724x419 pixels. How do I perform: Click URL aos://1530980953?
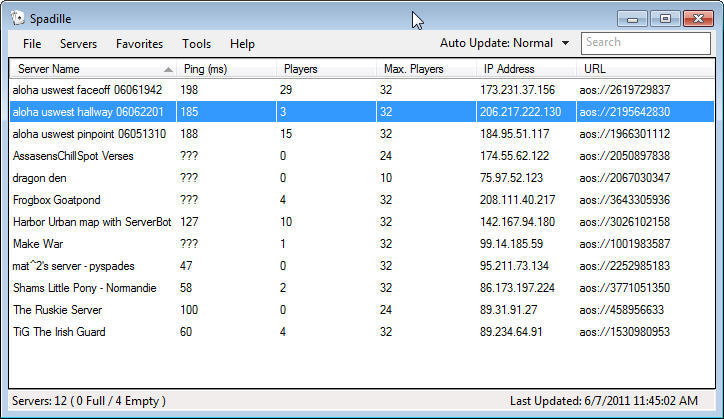(625, 332)
